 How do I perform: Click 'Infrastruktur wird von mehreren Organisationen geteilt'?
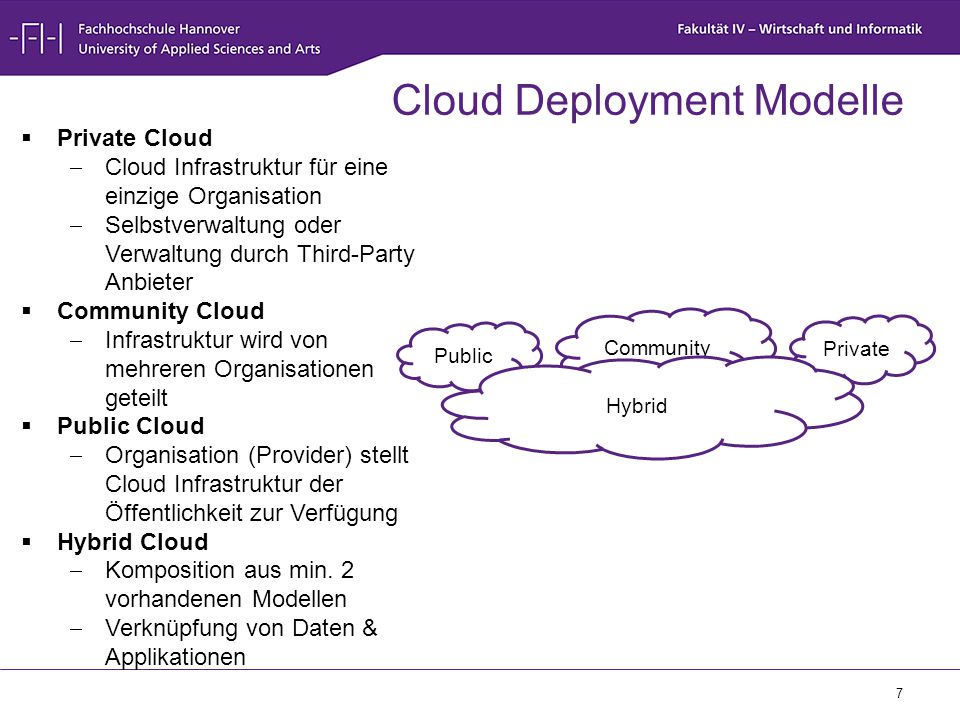point(239,369)
